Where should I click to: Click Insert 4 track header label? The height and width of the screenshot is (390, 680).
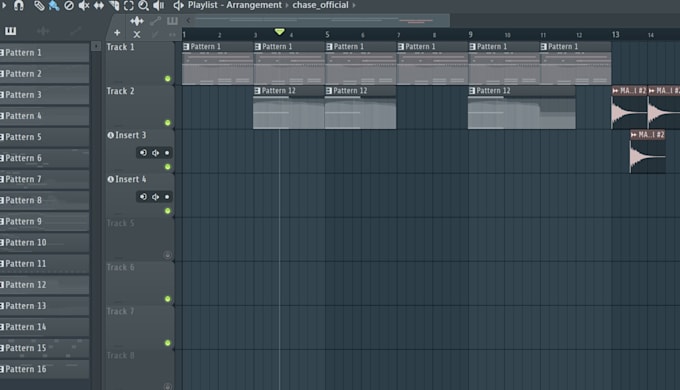pos(131,179)
